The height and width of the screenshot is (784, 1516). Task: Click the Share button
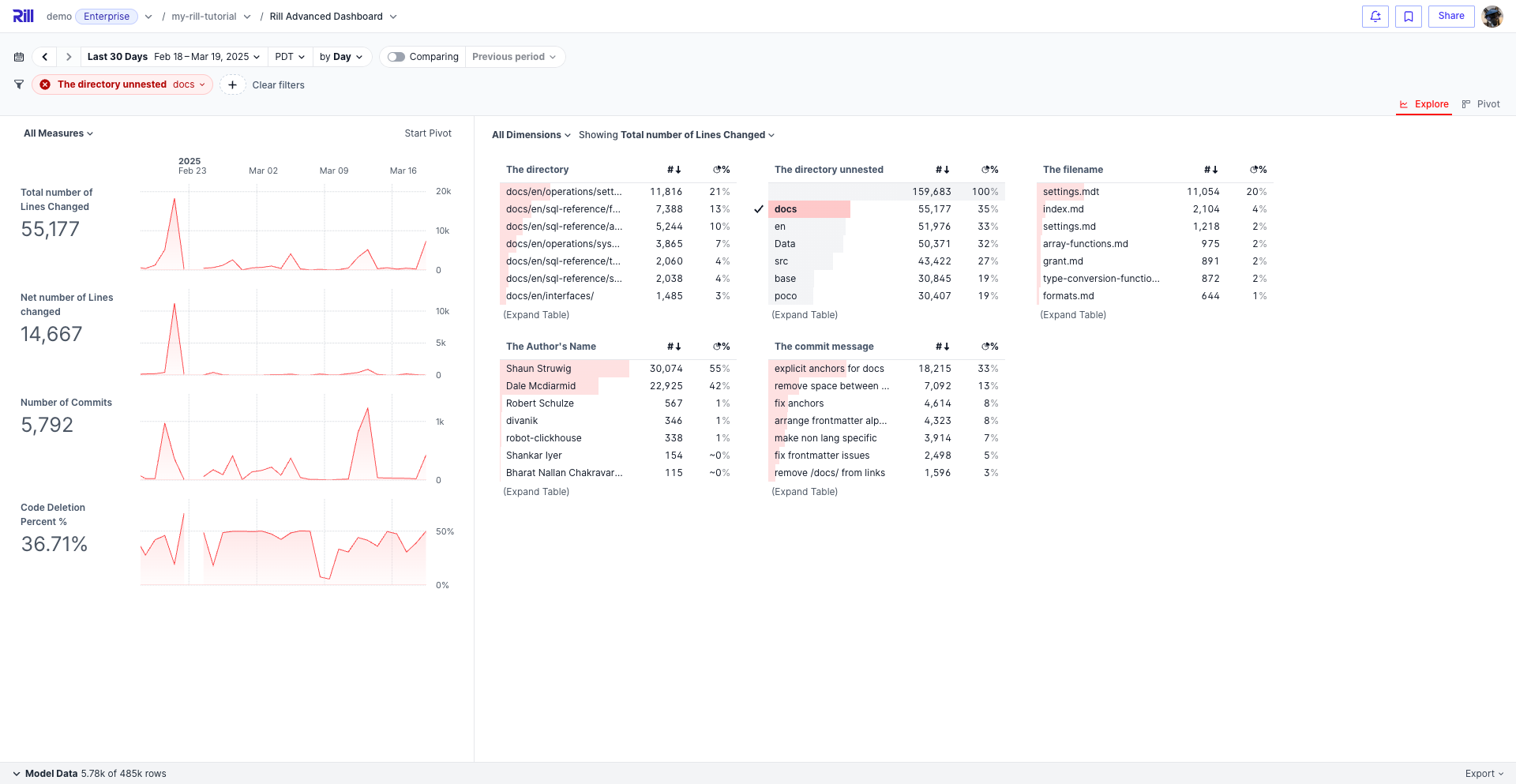pos(1450,17)
